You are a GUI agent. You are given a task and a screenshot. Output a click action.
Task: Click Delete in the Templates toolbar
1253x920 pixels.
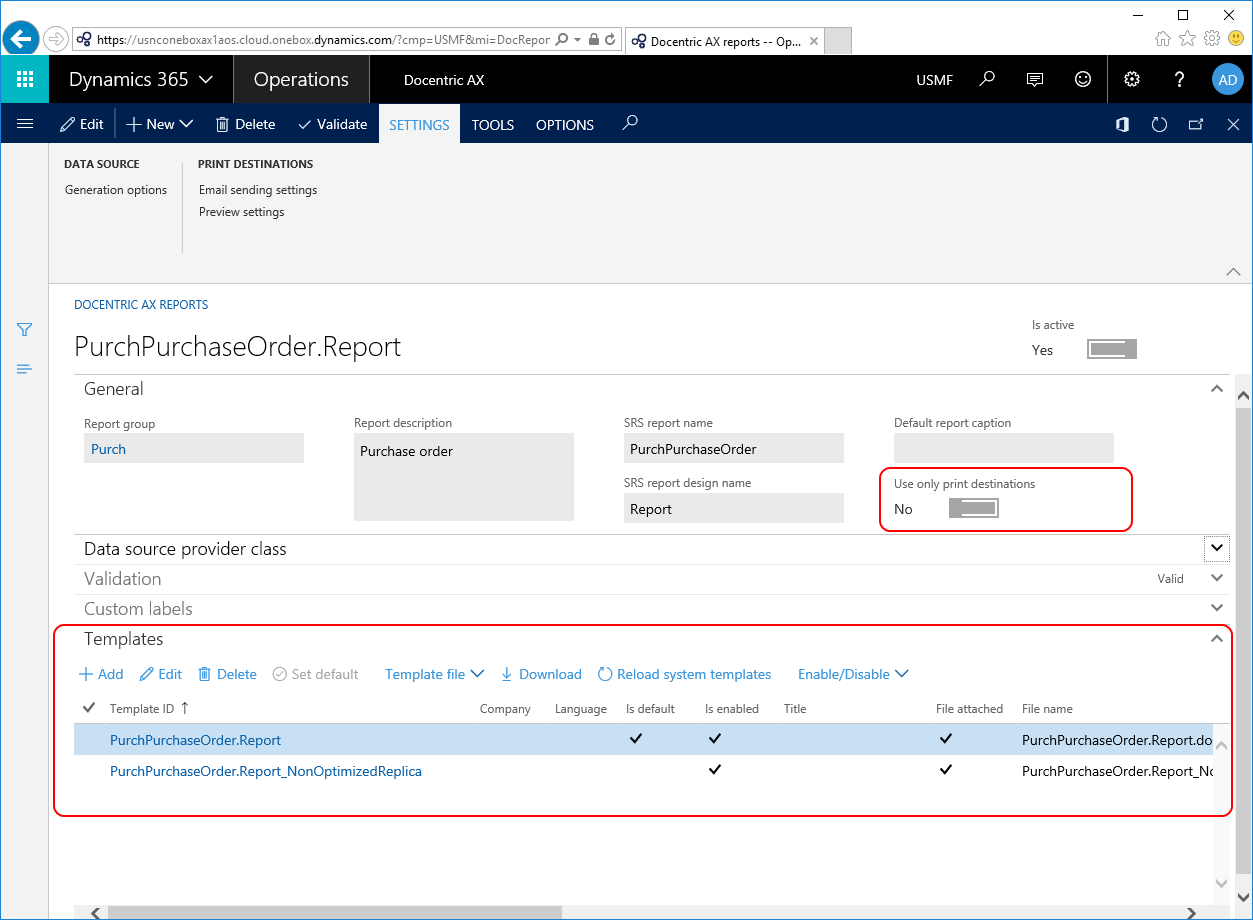click(x=227, y=674)
